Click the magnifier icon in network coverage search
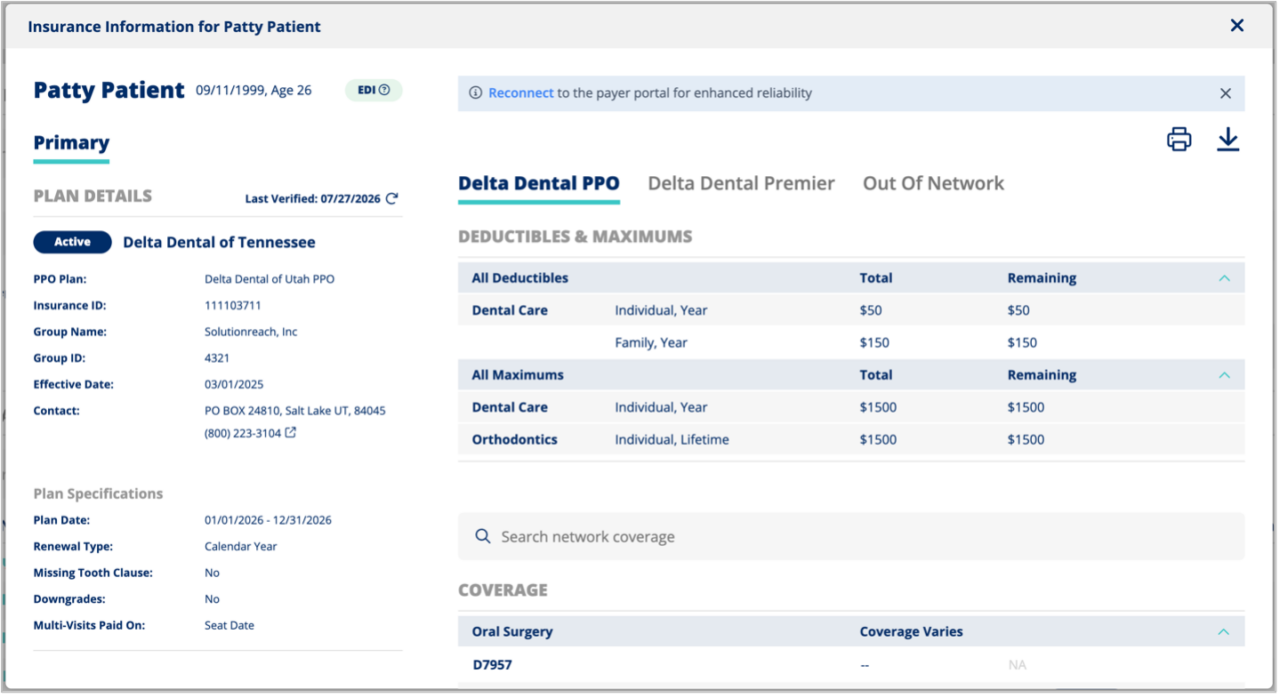Viewport: 1280px width, 698px height. (483, 537)
